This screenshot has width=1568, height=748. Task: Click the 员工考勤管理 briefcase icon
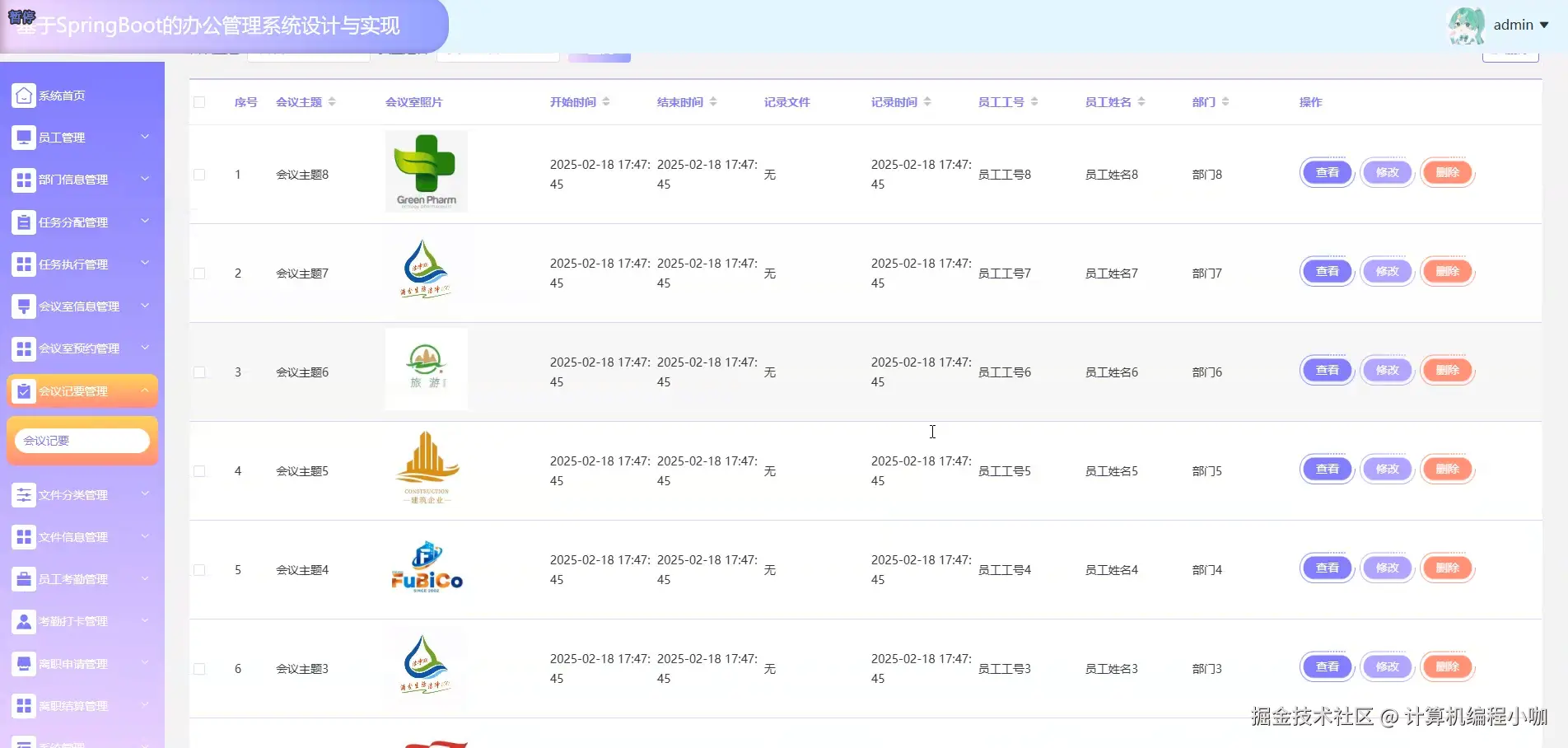tap(24, 579)
